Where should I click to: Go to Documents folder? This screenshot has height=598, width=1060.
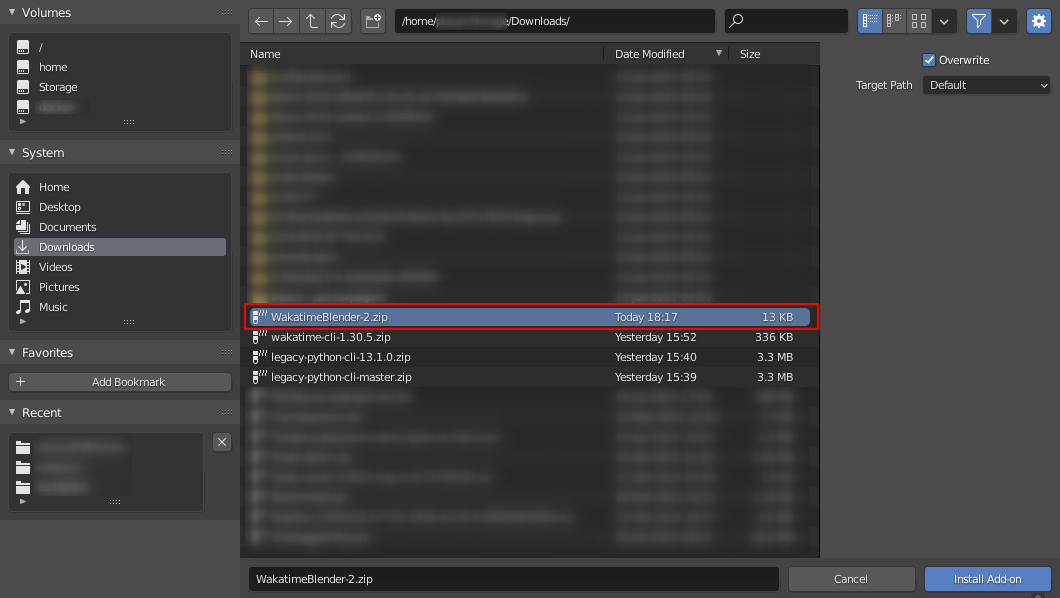point(120,227)
